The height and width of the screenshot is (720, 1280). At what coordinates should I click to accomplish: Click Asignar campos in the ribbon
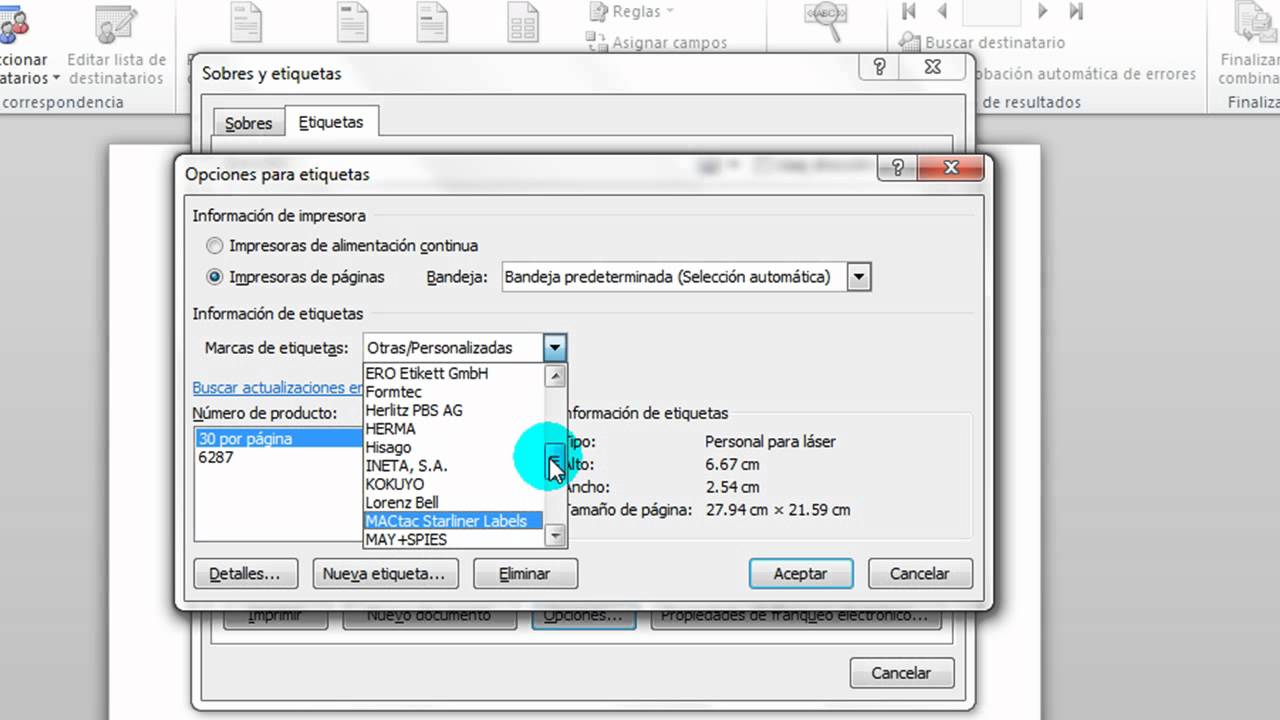tap(657, 42)
